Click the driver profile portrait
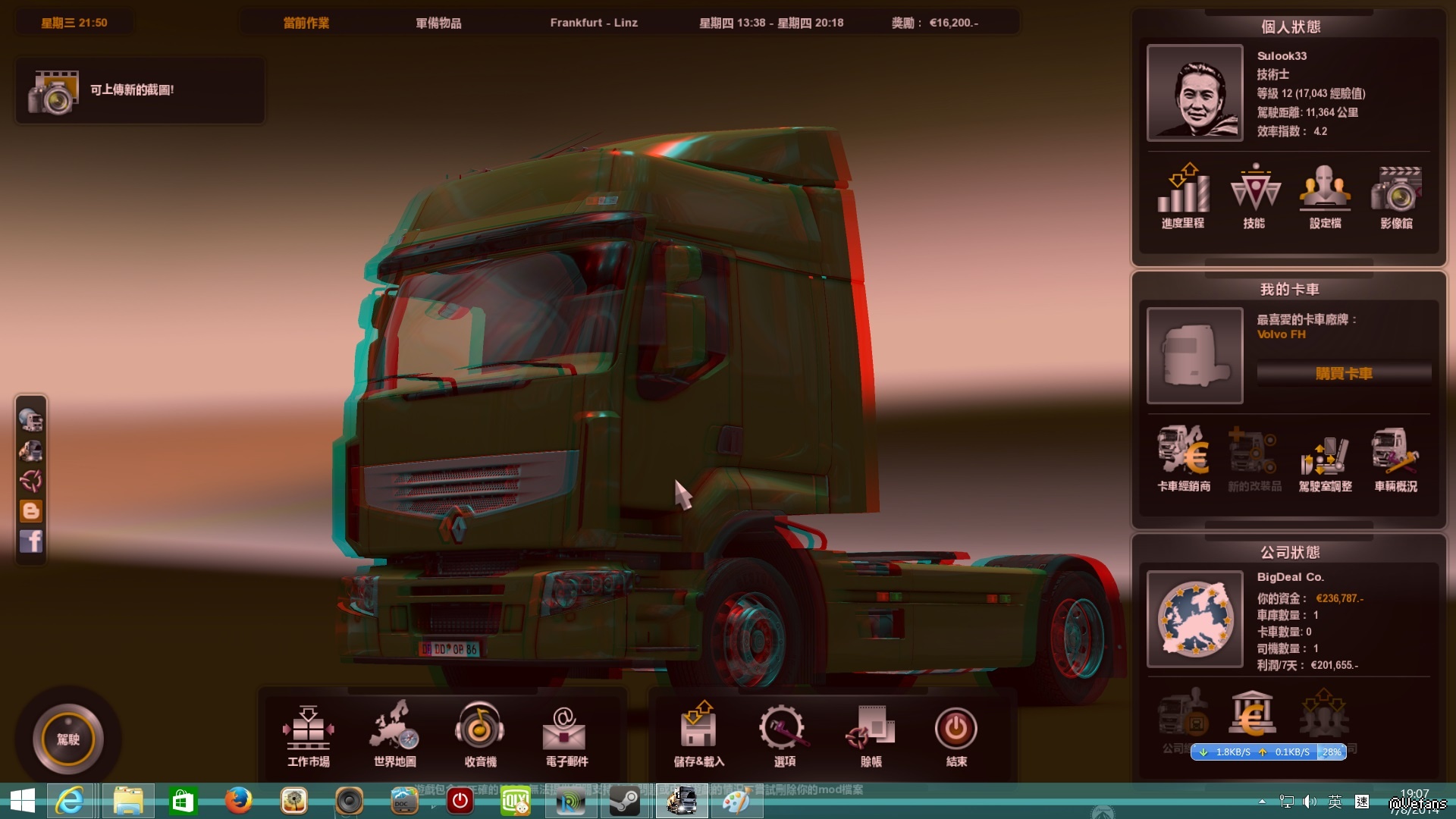 [1194, 93]
